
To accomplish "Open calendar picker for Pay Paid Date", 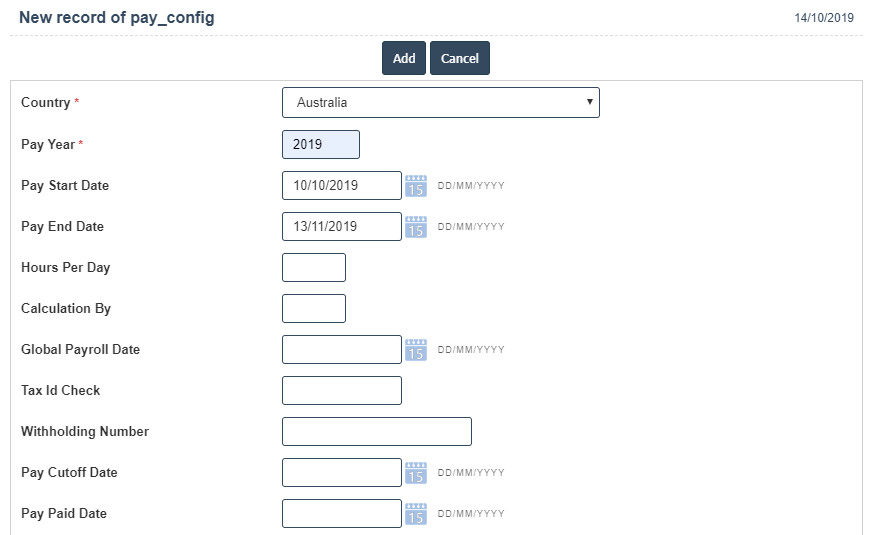I will tap(416, 514).
